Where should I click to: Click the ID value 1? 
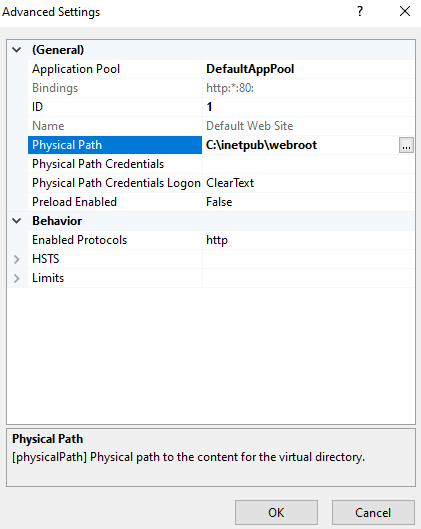click(209, 107)
